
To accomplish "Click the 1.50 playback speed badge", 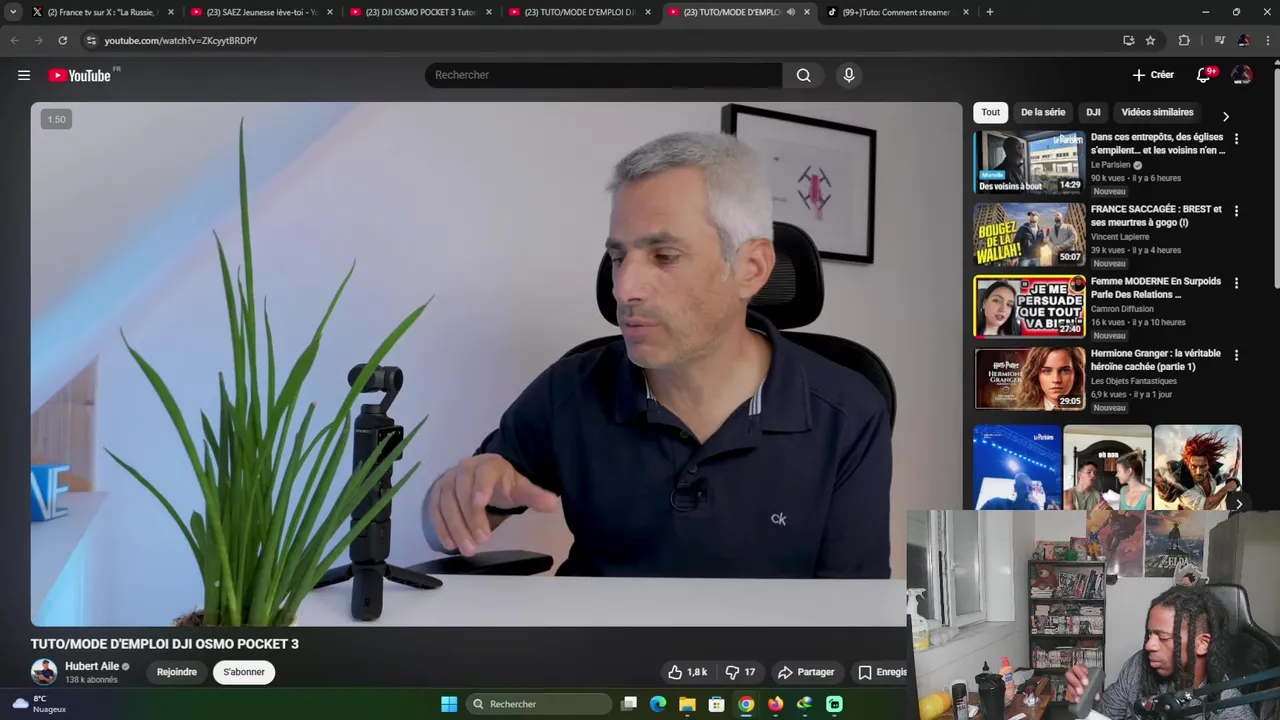I will click(x=57, y=119).
